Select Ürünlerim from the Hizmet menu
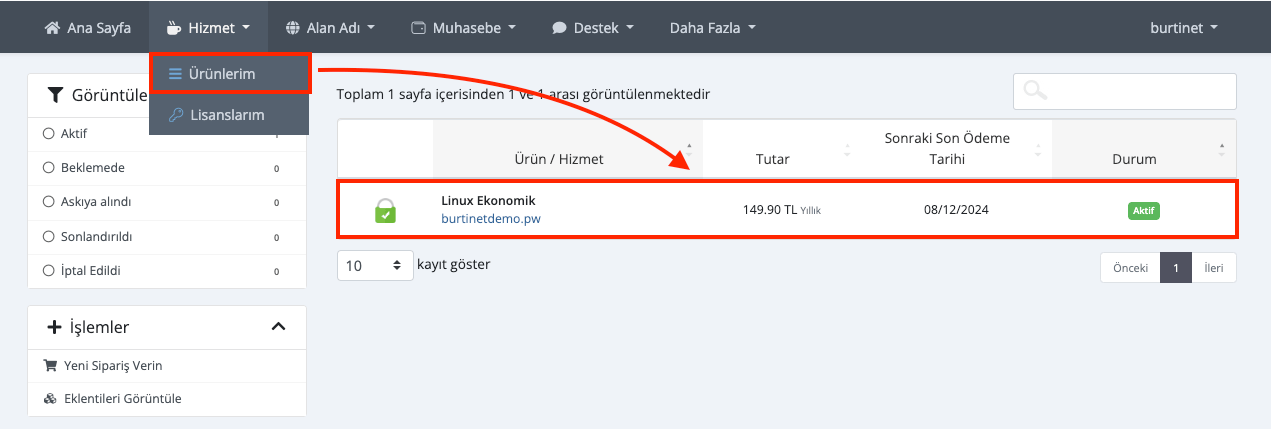1271x429 pixels. click(221, 74)
